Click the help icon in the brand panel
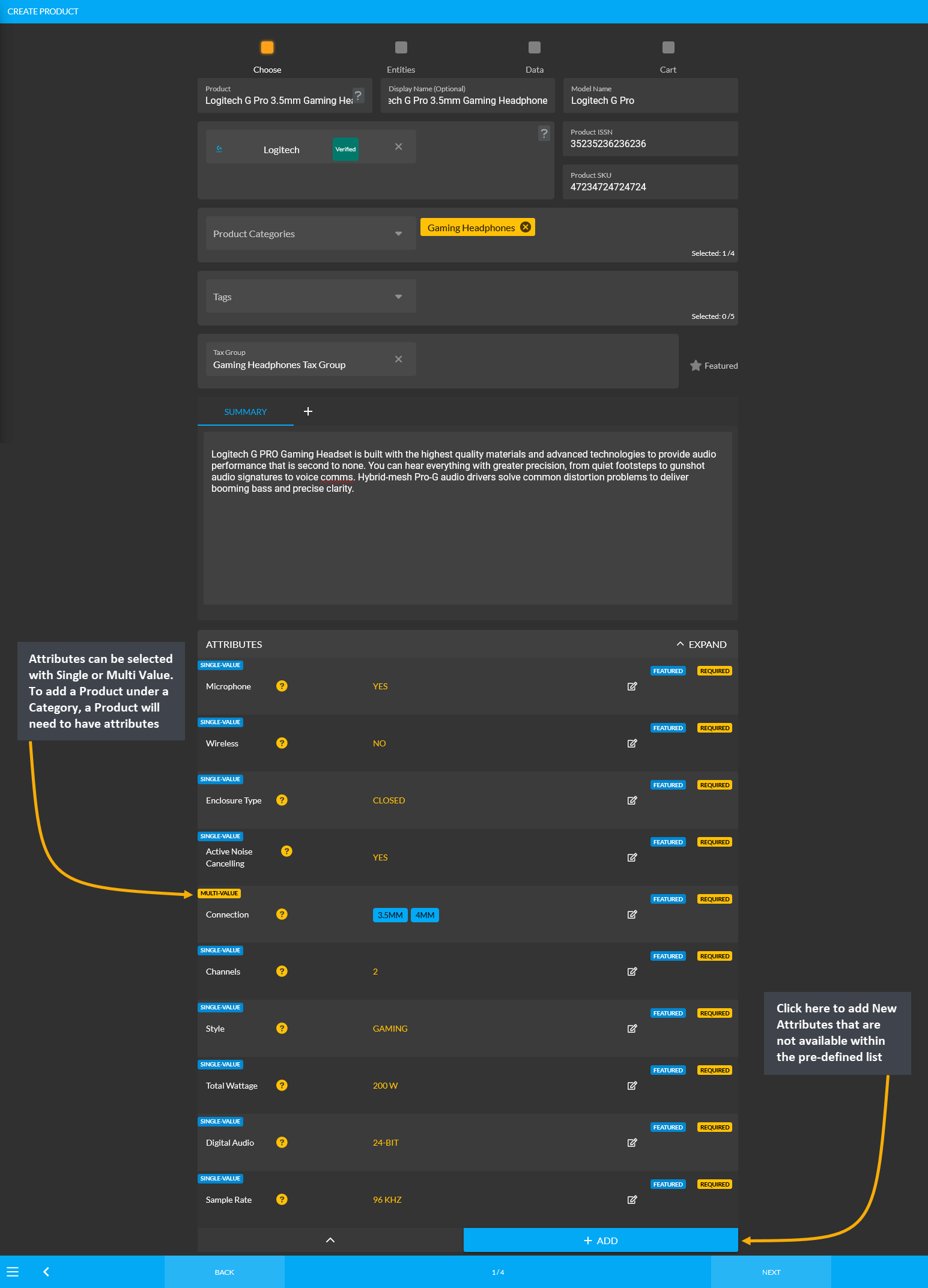This screenshot has height=1288, width=928. (544, 133)
